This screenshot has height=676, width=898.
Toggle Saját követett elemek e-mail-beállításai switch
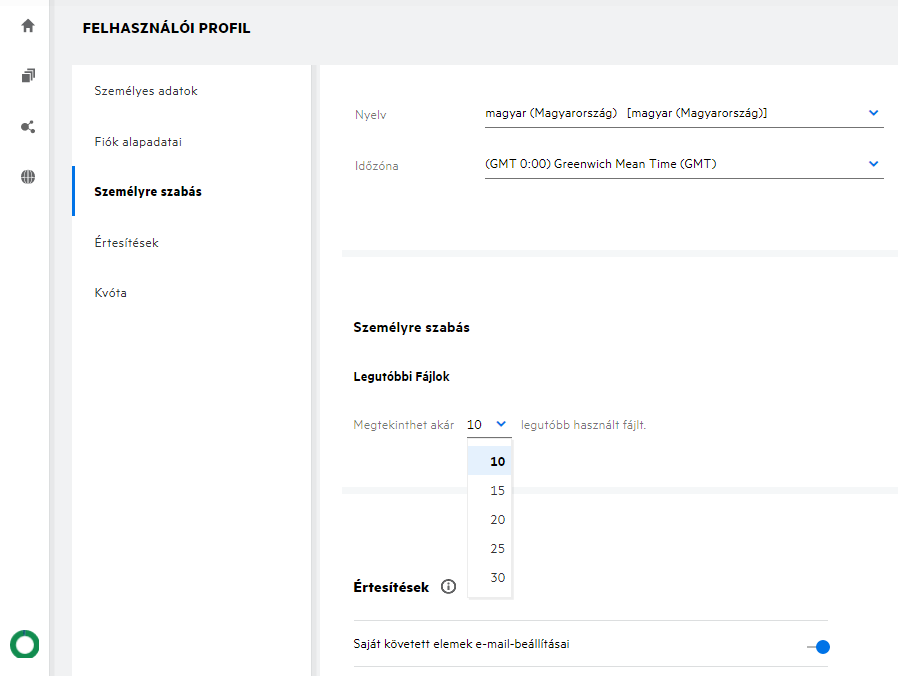pos(819,647)
